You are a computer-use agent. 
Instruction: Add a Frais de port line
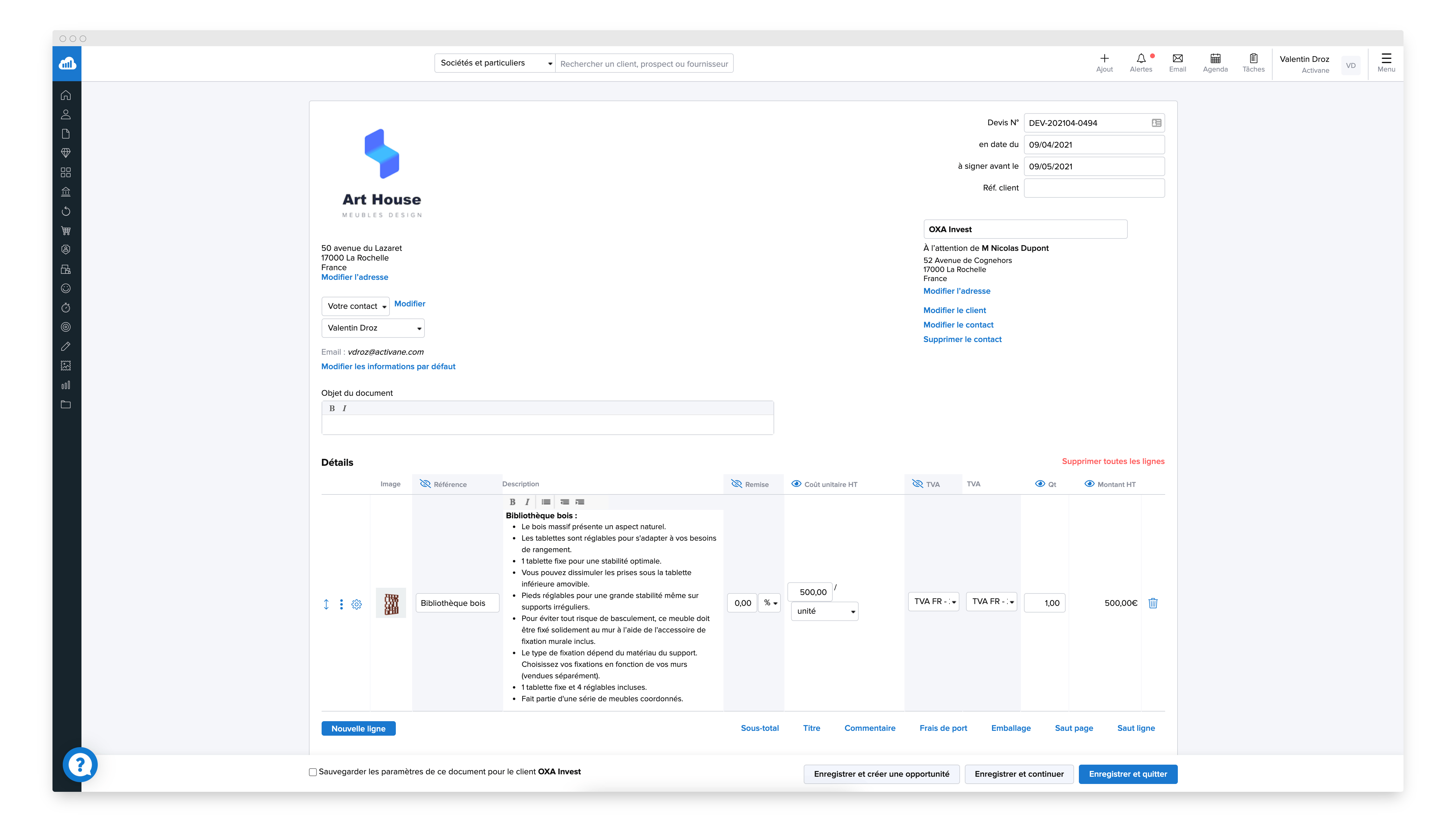943,728
